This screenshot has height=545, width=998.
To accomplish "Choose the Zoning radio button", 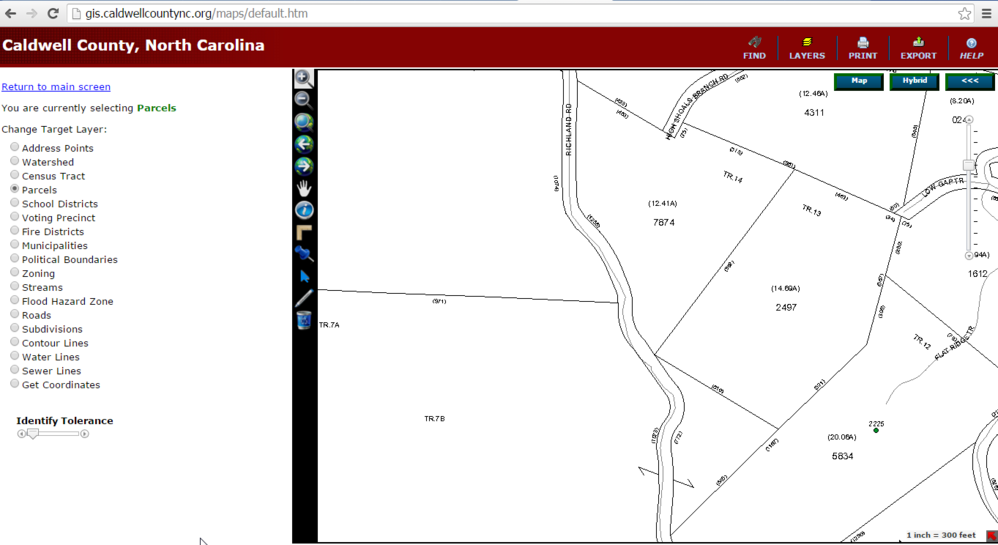I will (x=15, y=273).
